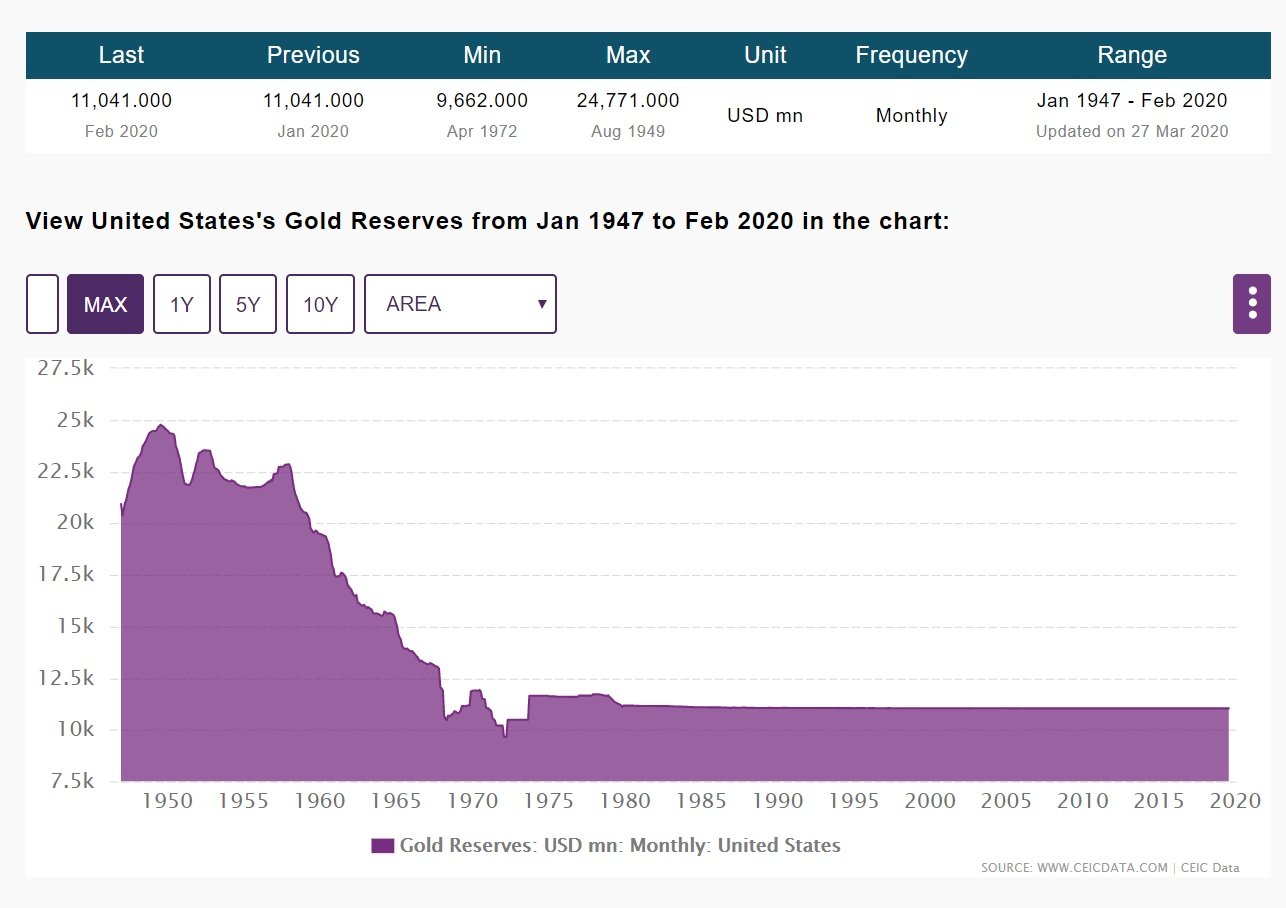Image resolution: width=1286 pixels, height=908 pixels.
Task: Click the 2020 label on the x-axis
Action: (x=1234, y=801)
